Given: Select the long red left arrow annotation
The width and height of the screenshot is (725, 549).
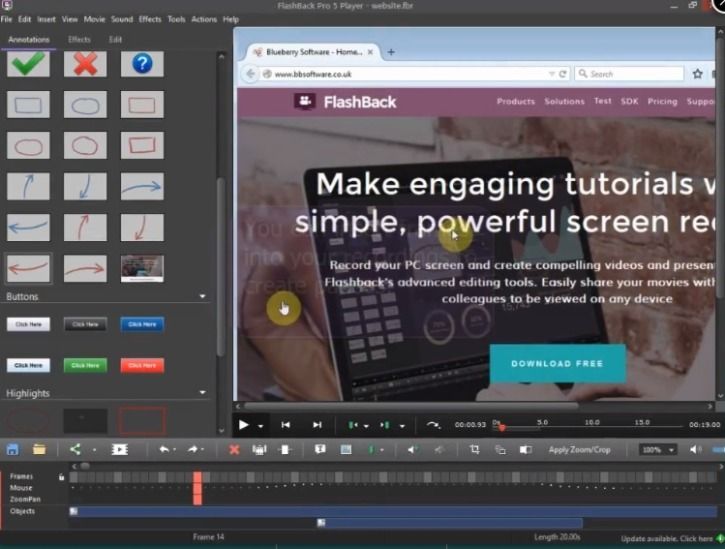Looking at the screenshot, I should click(28, 268).
